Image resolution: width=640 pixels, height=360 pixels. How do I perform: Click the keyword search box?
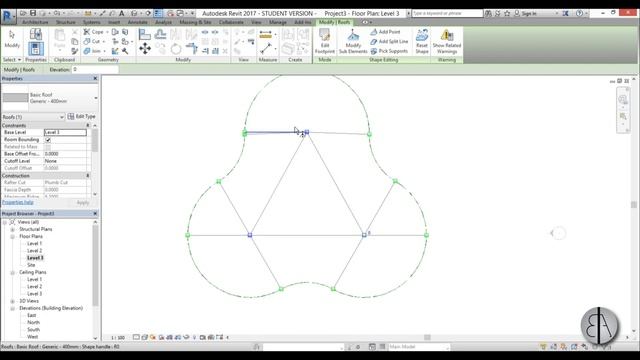pyautogui.click(x=447, y=13)
